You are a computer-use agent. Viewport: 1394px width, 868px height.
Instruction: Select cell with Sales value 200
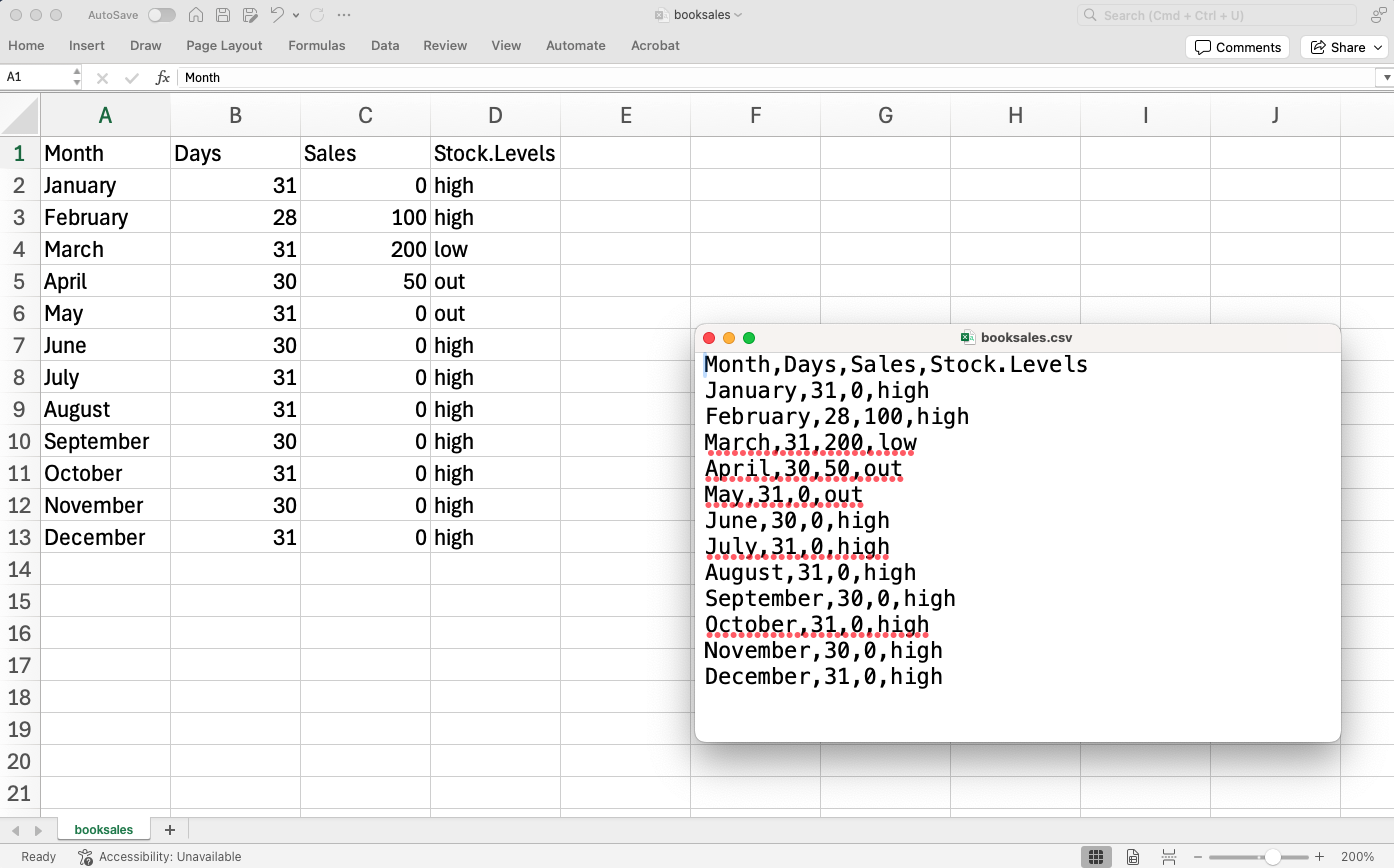click(365, 249)
